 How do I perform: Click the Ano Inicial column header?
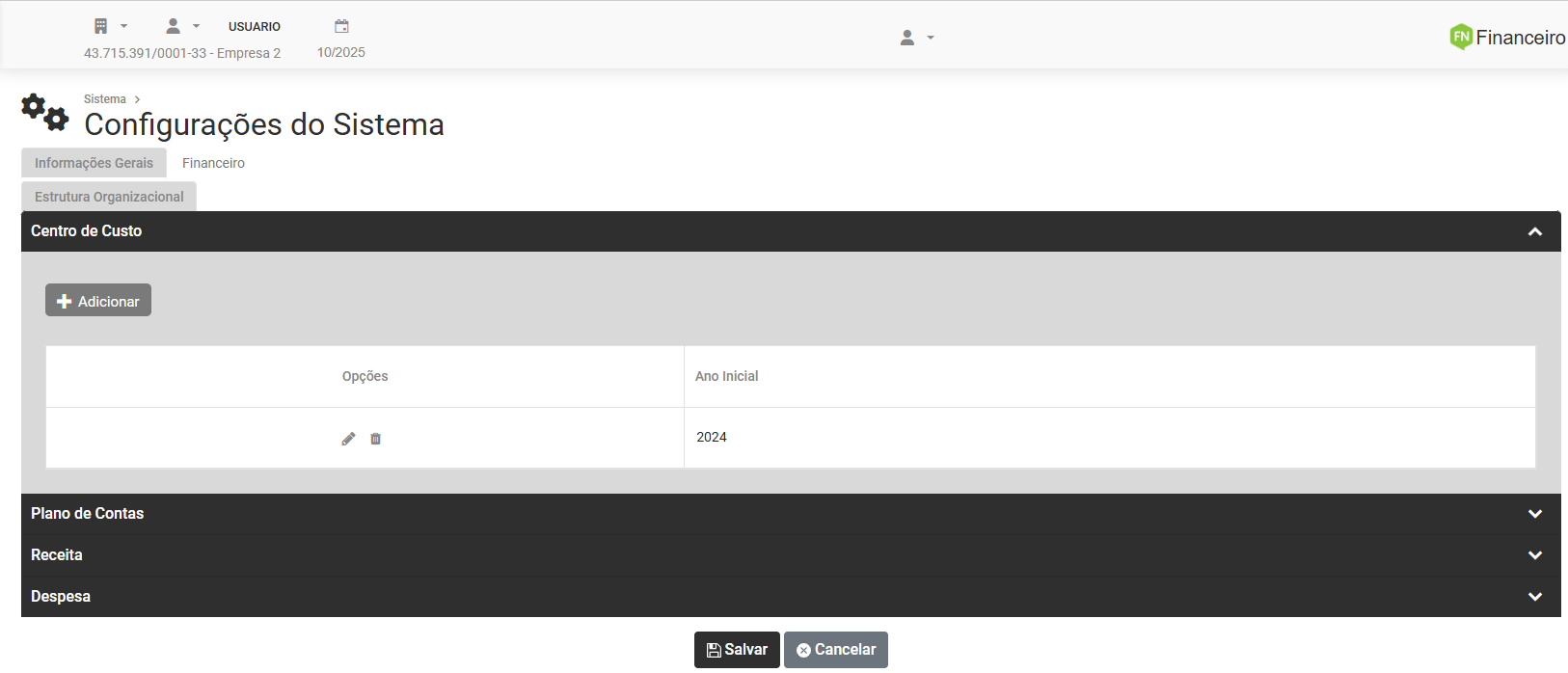(726, 376)
